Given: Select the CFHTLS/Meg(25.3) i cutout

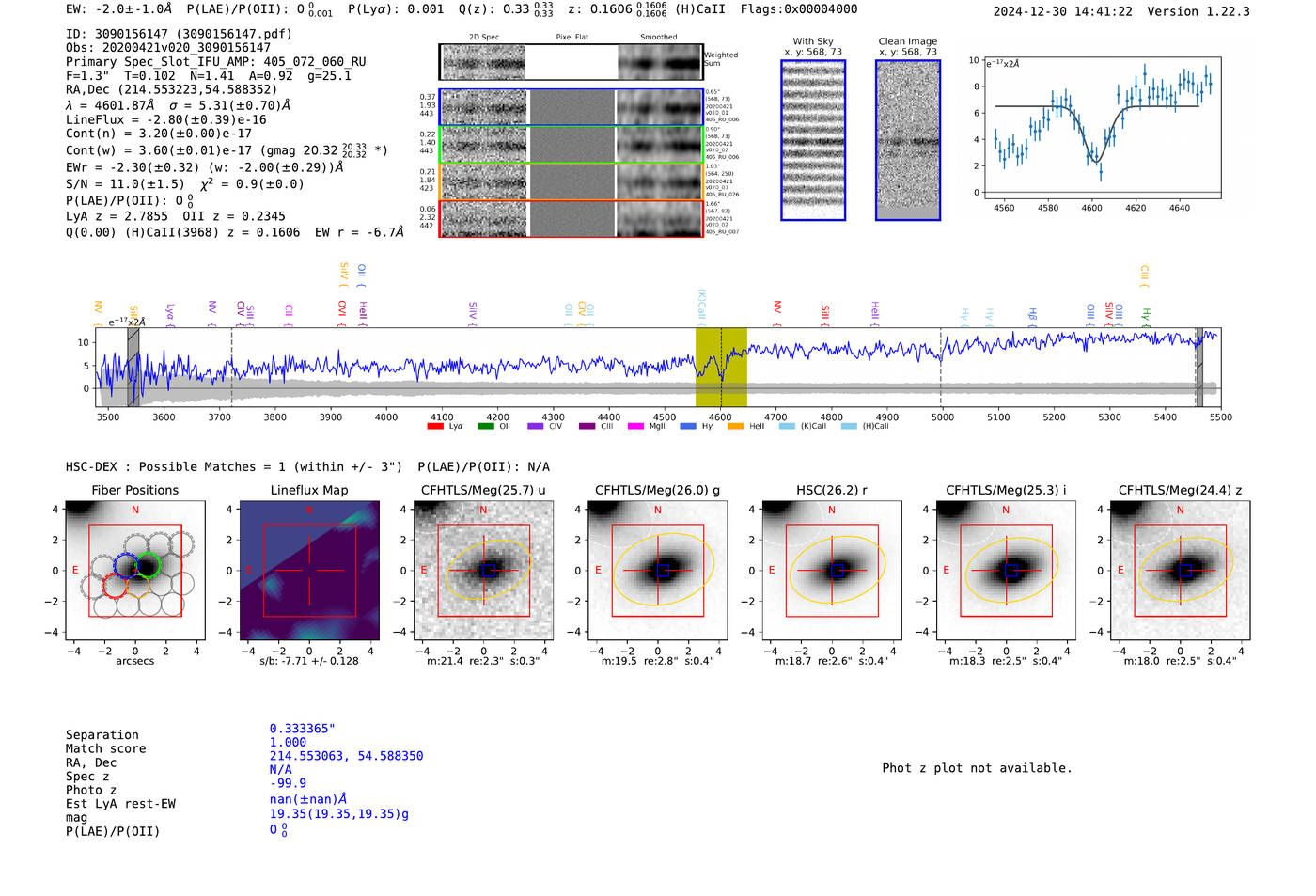Looking at the screenshot, I should point(1006,570).
